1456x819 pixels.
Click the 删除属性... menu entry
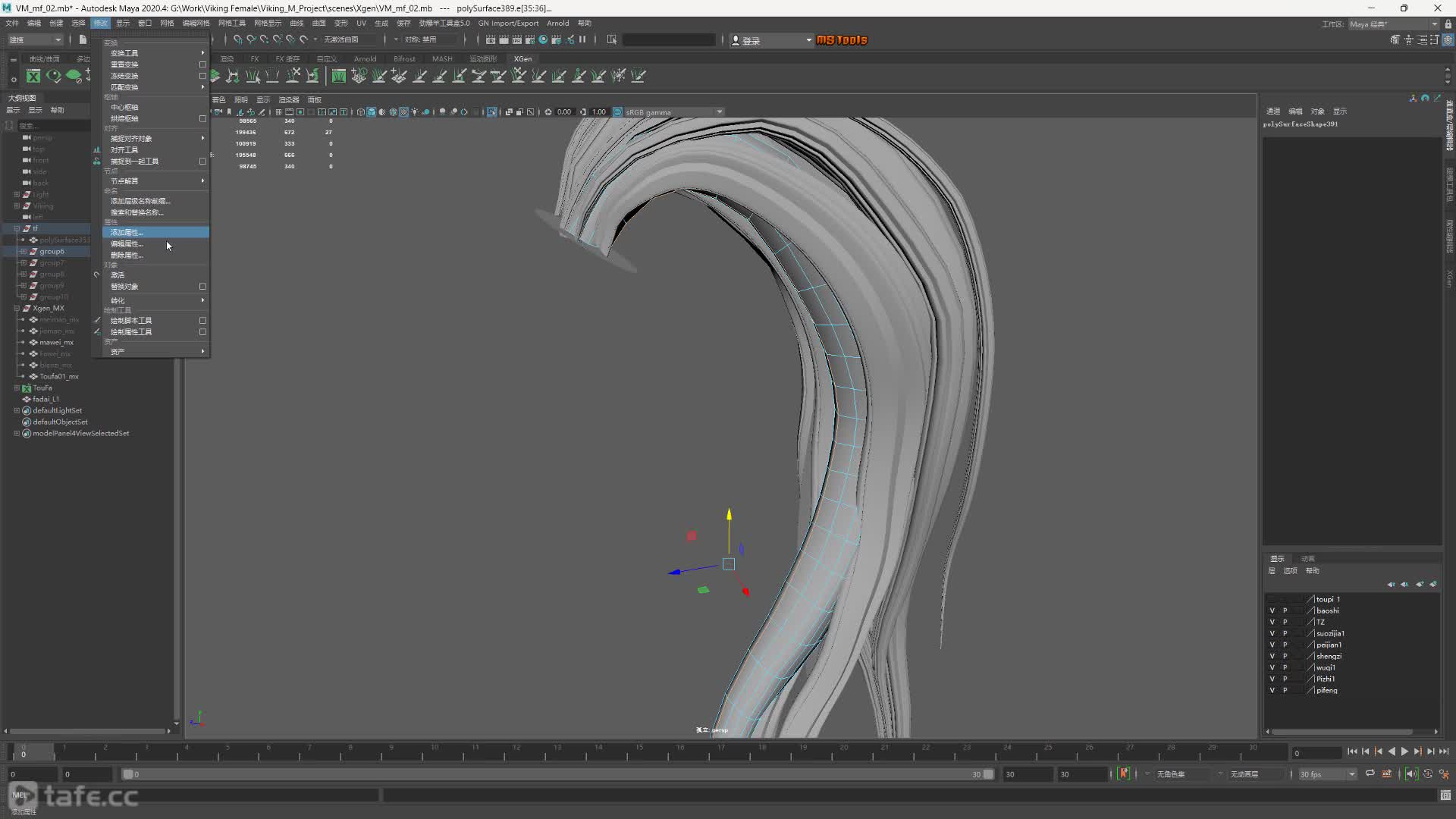155,256
